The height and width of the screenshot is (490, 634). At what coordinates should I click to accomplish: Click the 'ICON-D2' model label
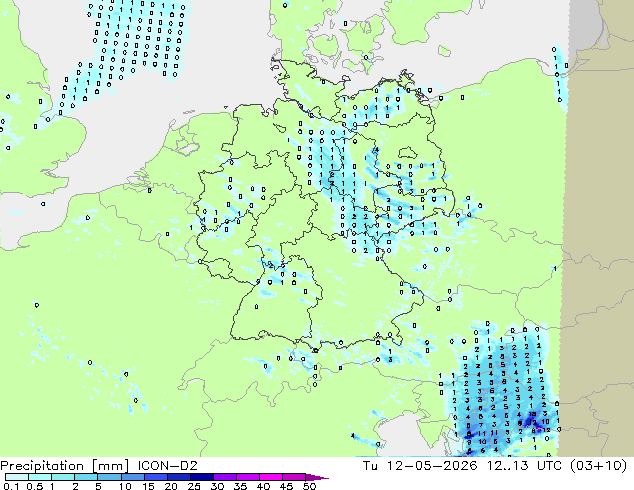click(167, 465)
